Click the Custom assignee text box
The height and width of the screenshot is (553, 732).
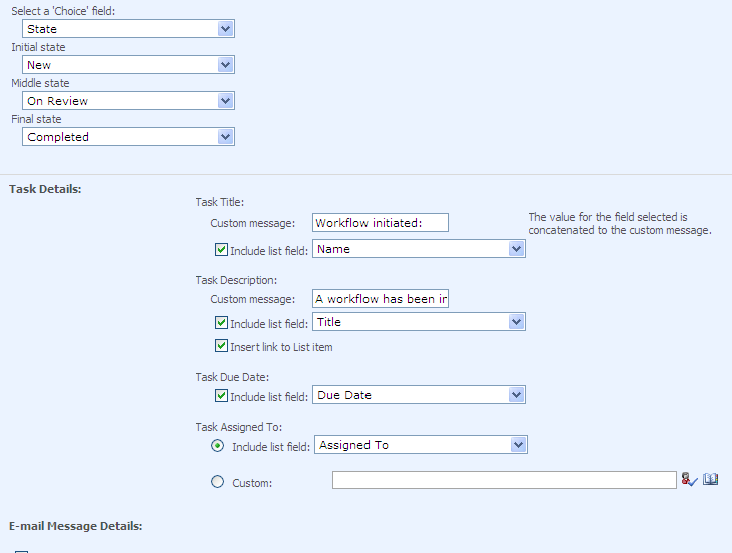point(504,481)
